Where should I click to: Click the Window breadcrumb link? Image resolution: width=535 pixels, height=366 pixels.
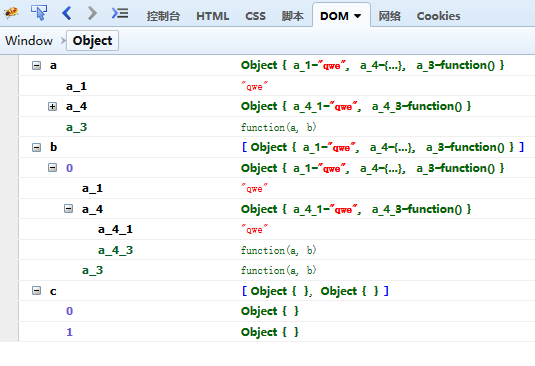pyautogui.click(x=29, y=41)
